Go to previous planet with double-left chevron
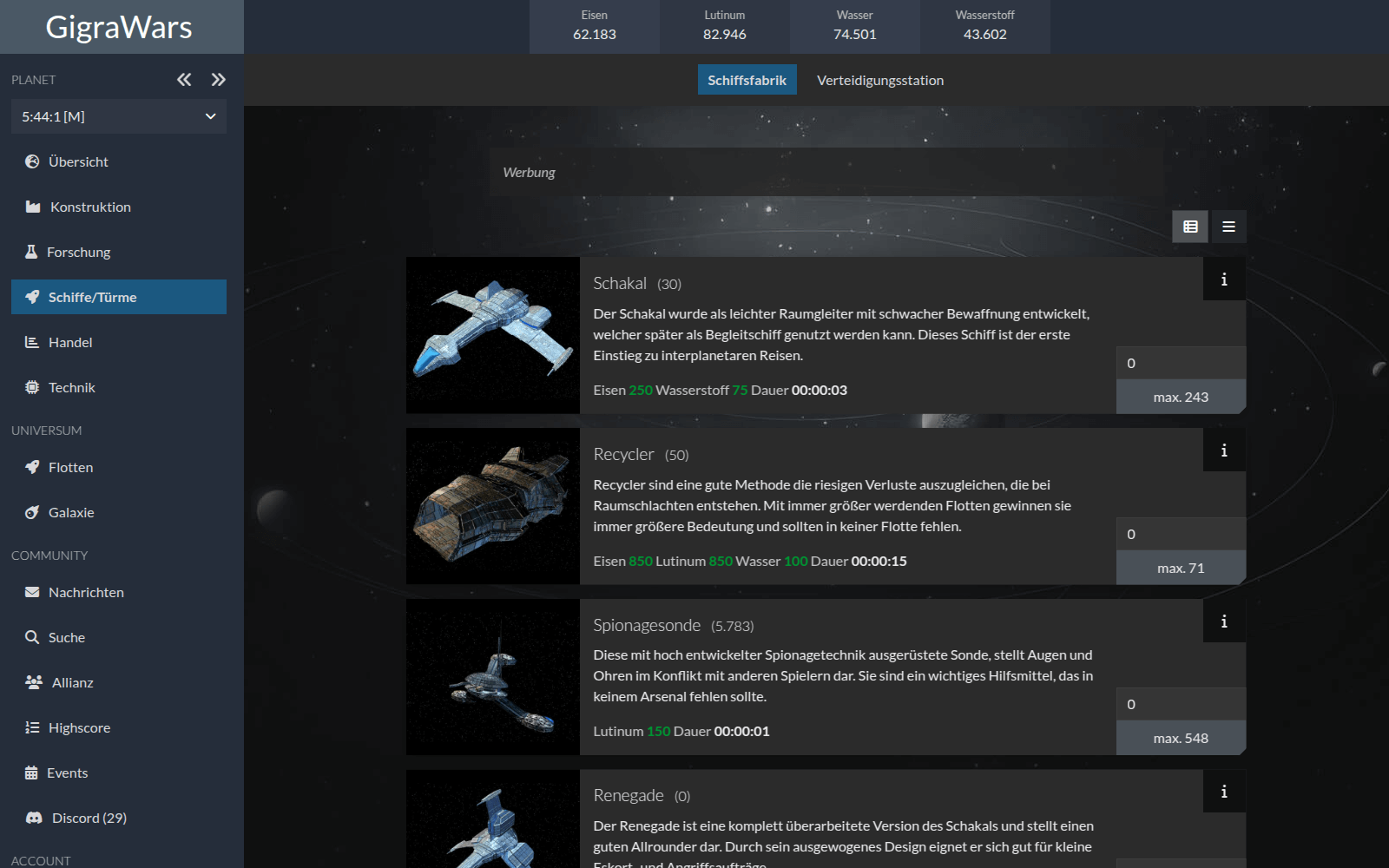The height and width of the screenshot is (868, 1389). 184,80
